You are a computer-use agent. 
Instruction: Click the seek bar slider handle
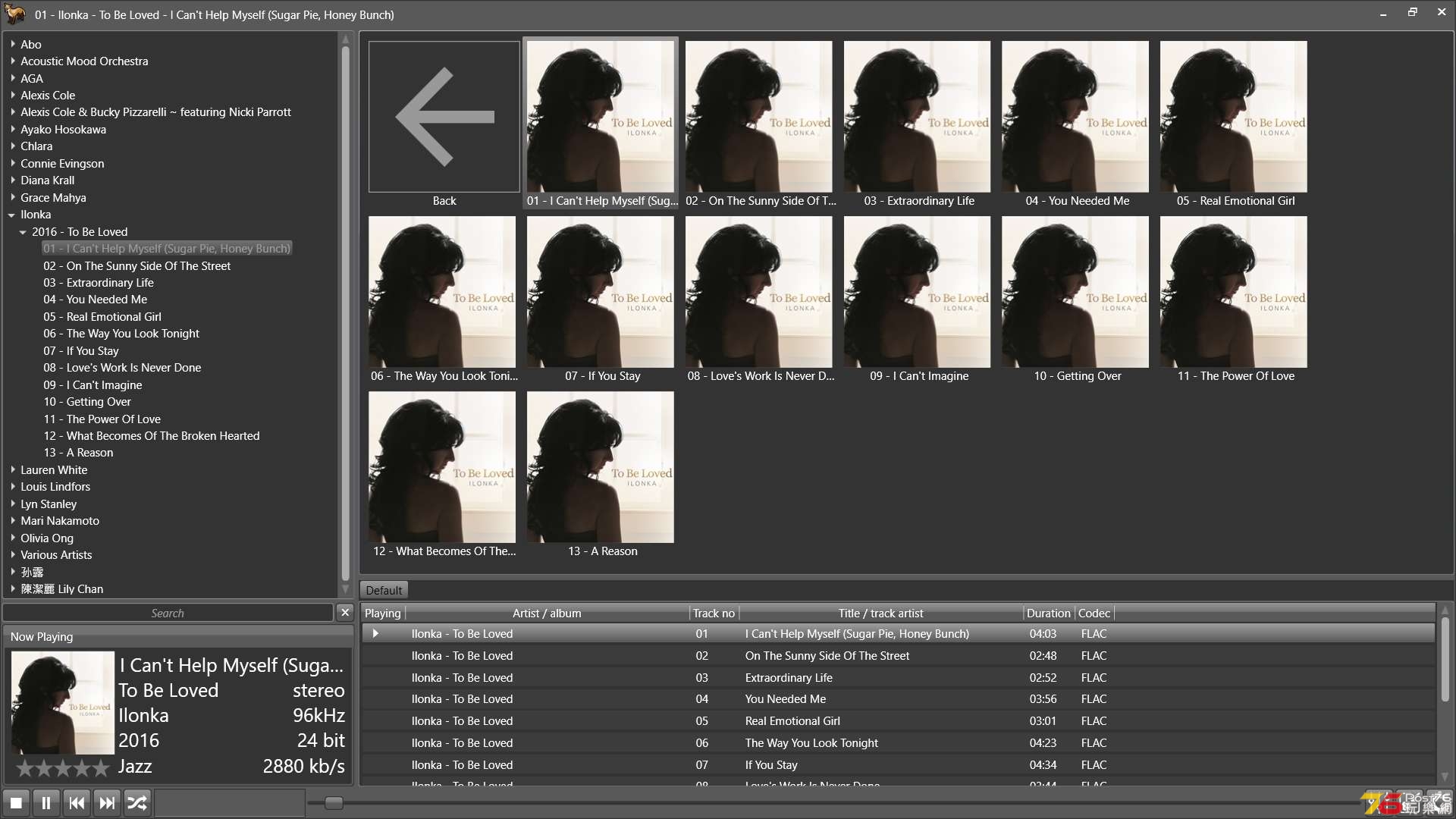[x=334, y=802]
